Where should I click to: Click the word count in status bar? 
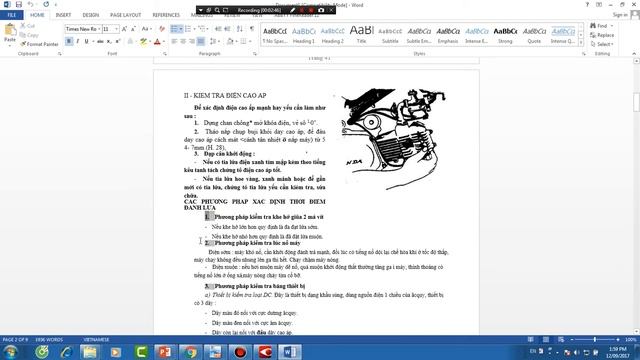click(x=49, y=340)
